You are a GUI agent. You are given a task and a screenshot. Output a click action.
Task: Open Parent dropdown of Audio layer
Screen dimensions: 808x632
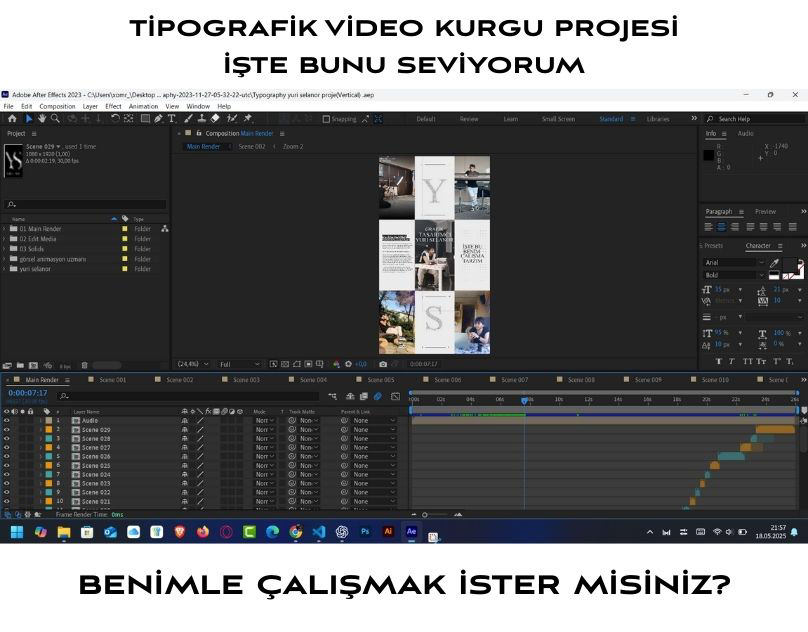tap(374, 421)
